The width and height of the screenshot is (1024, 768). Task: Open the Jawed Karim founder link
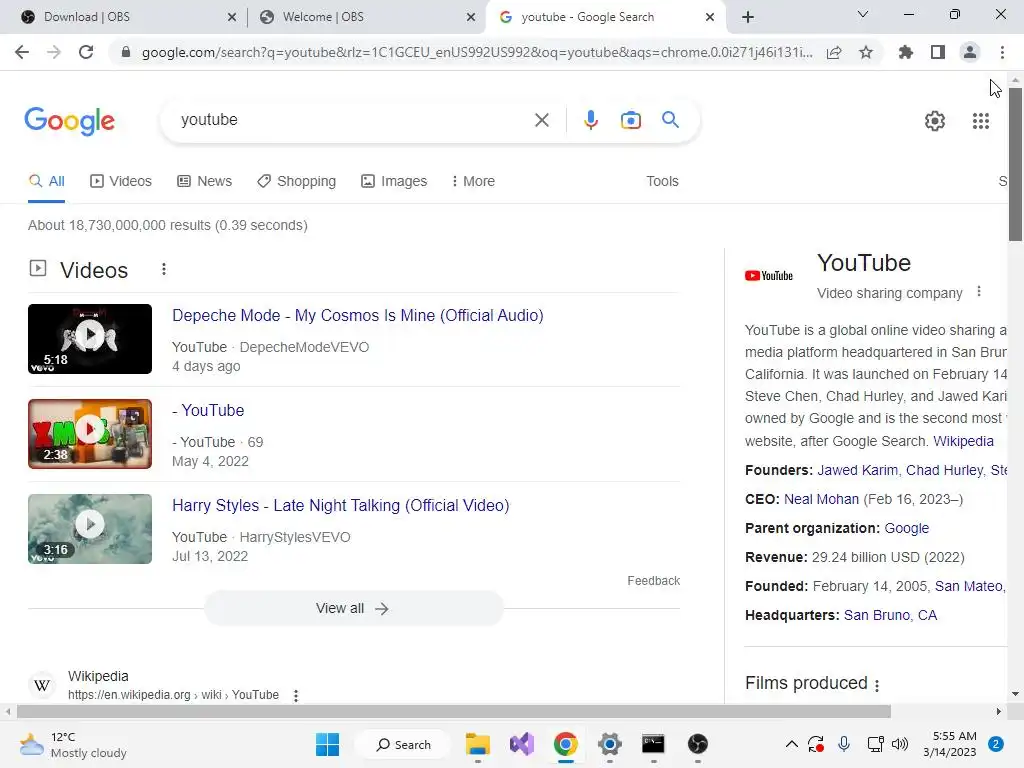pos(857,470)
